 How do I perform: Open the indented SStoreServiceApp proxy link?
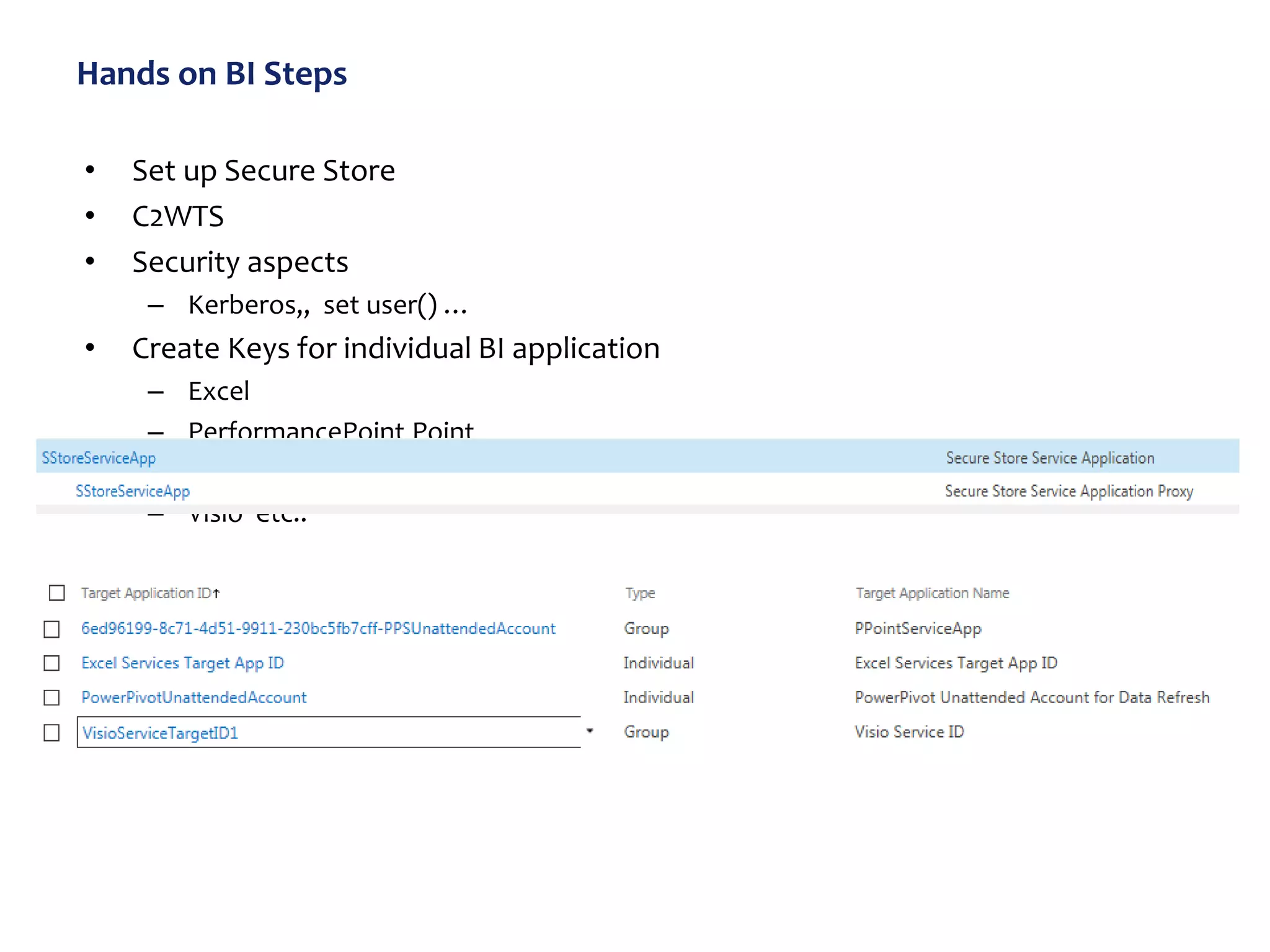click(133, 491)
